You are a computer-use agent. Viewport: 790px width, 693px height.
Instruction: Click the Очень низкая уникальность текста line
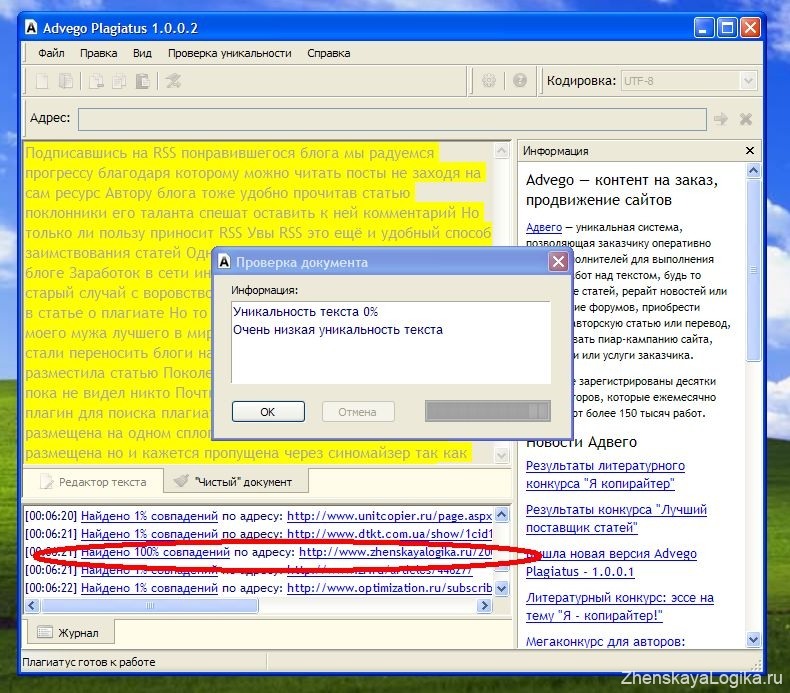338,330
